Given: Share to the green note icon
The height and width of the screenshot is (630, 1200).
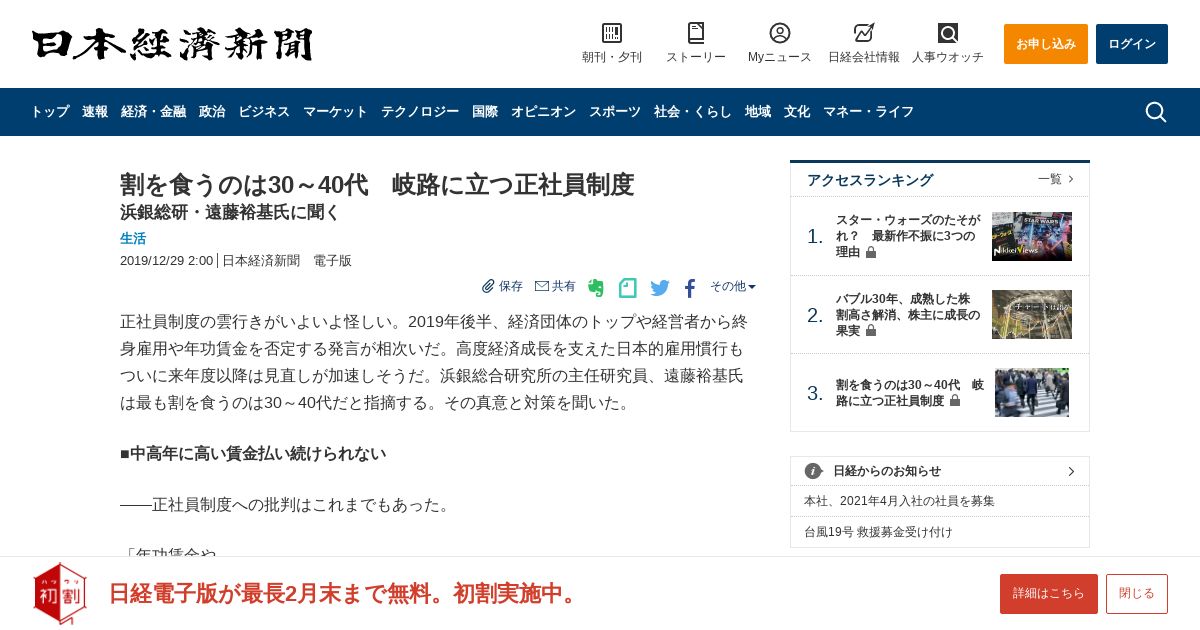Looking at the screenshot, I should pyautogui.click(x=628, y=288).
